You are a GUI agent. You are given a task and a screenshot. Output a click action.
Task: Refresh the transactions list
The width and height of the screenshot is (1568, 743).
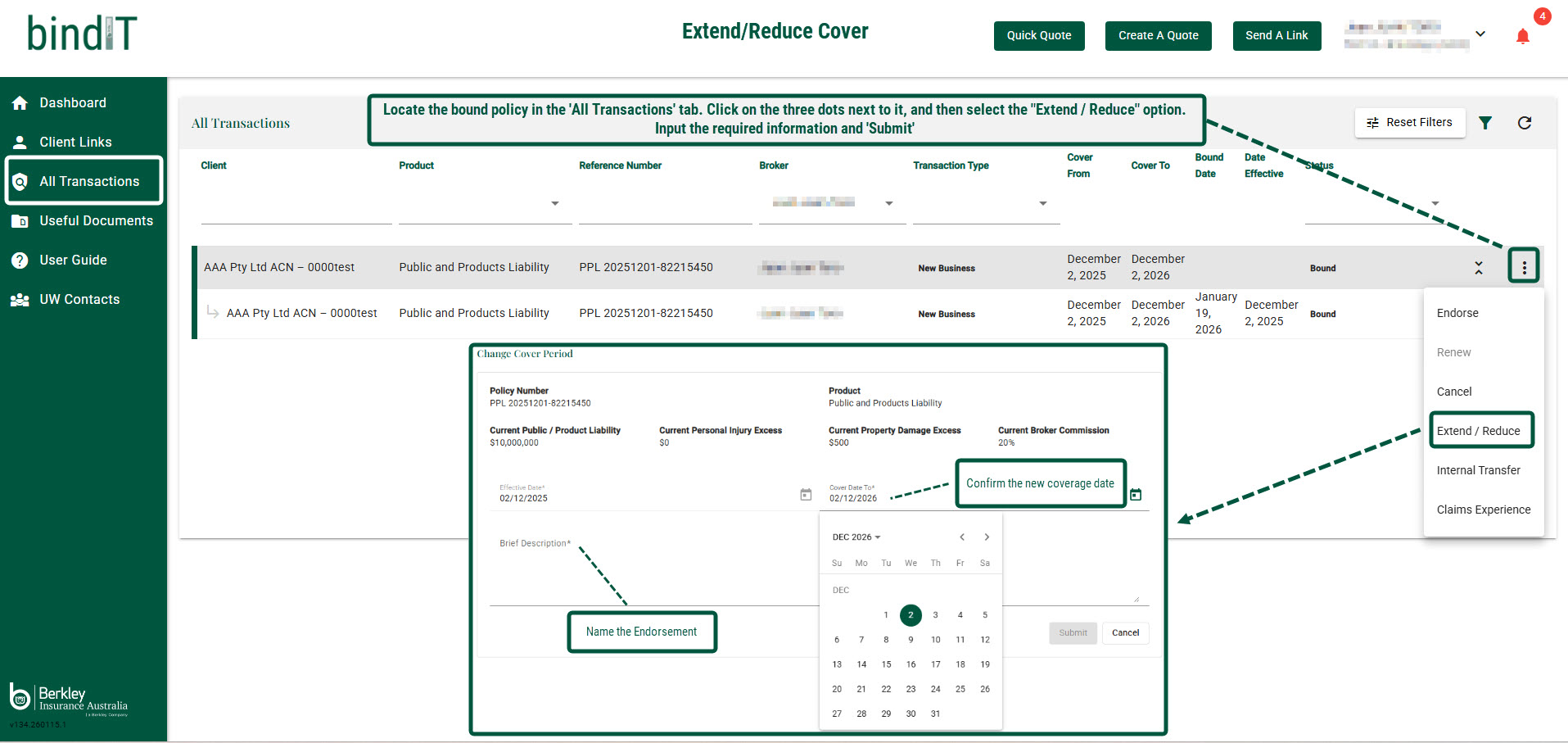(1524, 123)
